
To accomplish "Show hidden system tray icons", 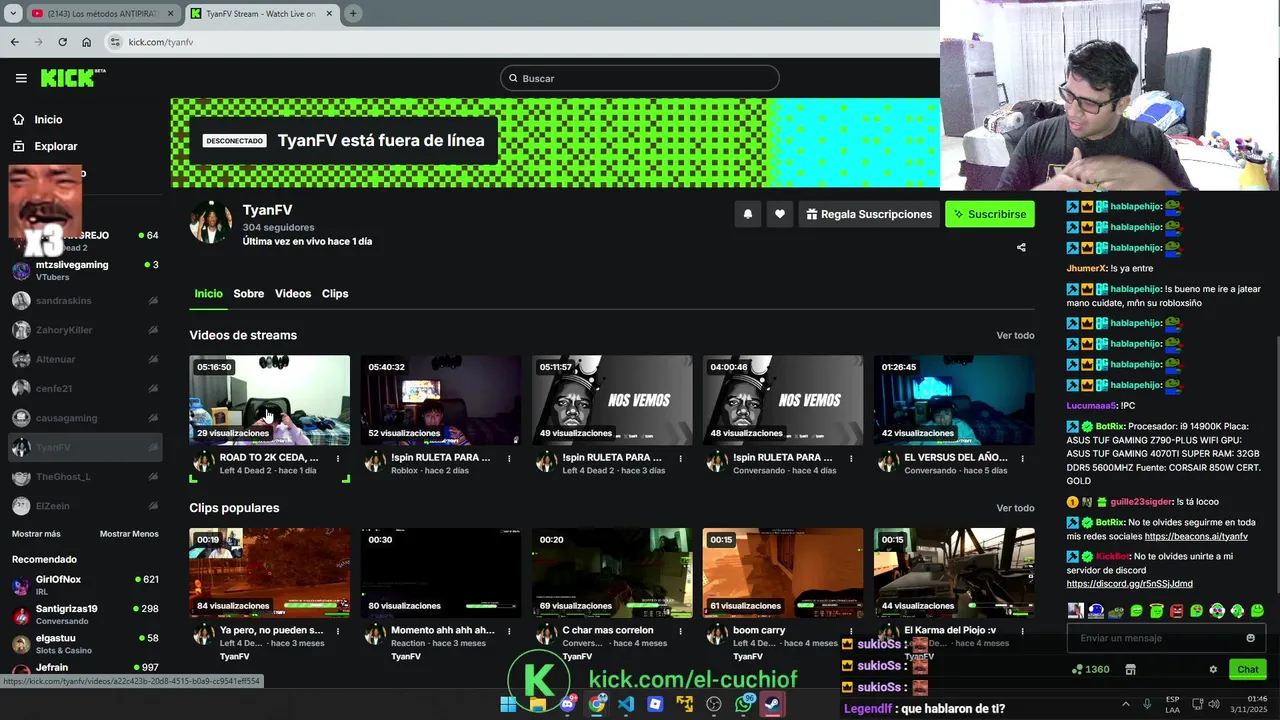I will tap(1125, 704).
